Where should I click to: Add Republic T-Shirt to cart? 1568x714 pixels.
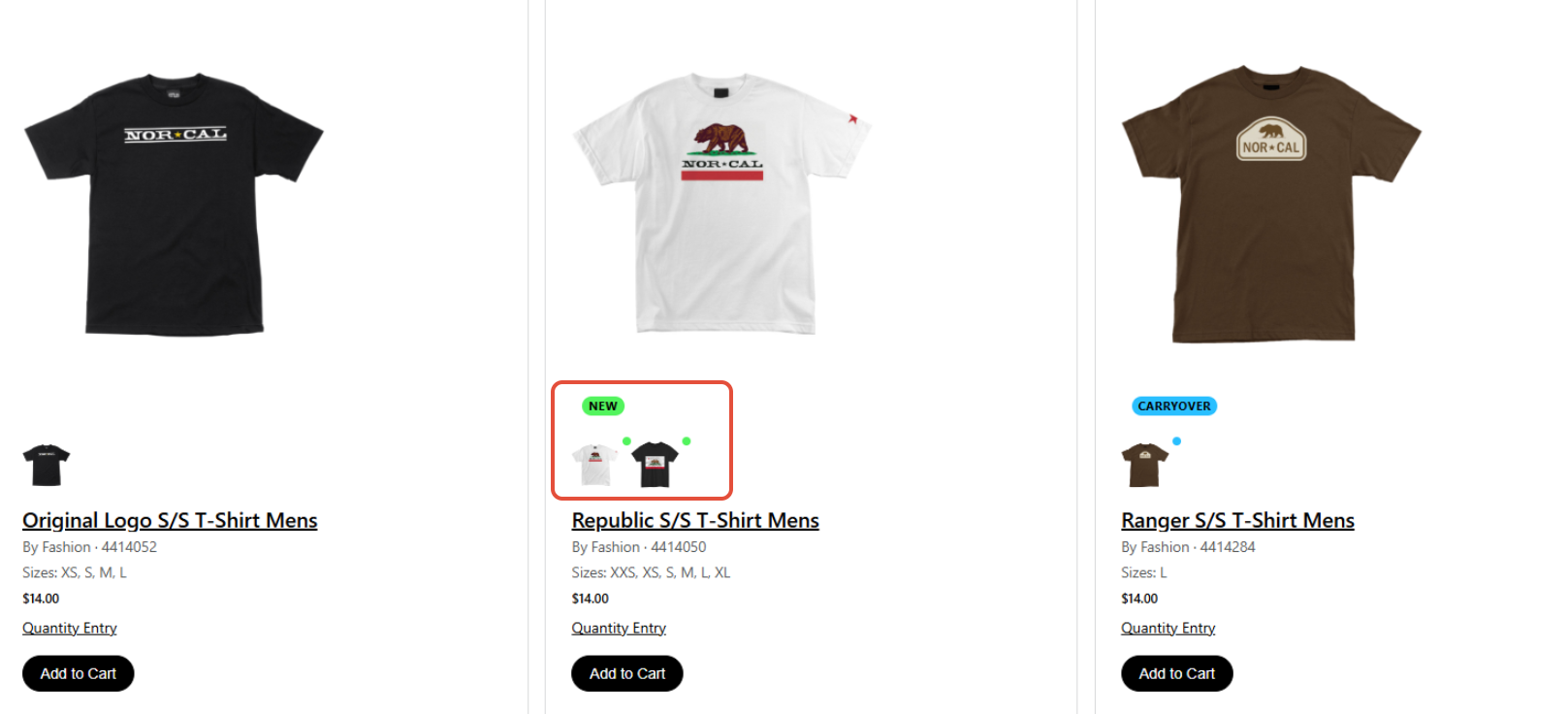point(627,673)
